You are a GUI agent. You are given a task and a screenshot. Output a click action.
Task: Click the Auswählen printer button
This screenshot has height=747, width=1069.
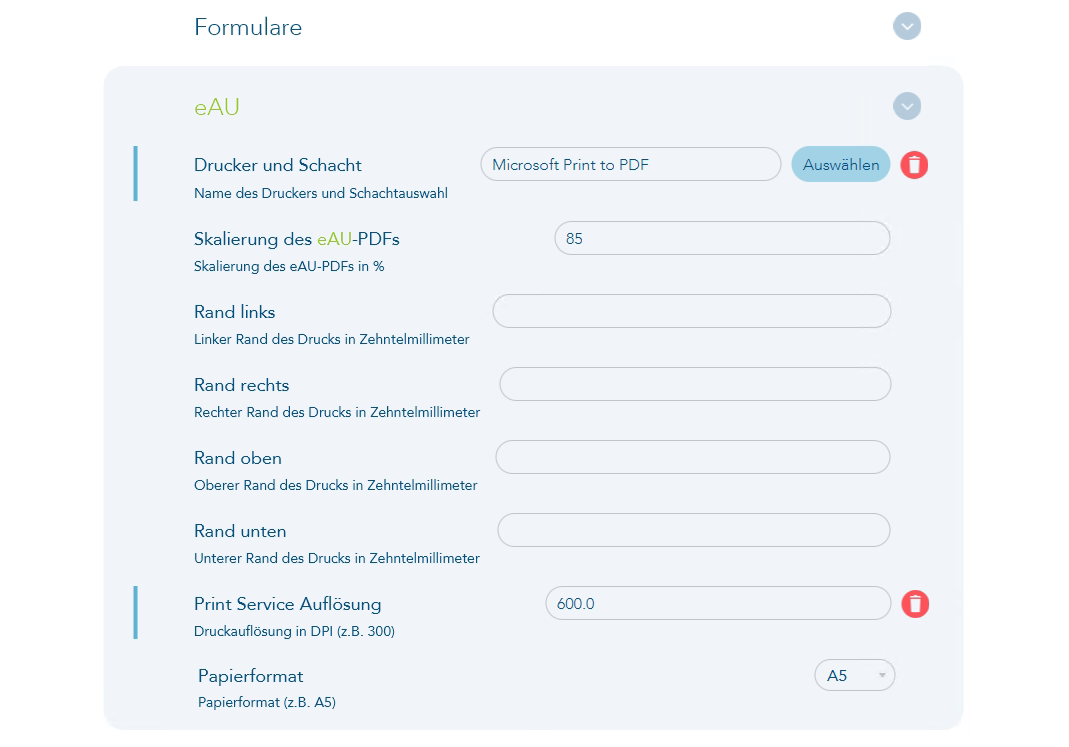[840, 165]
